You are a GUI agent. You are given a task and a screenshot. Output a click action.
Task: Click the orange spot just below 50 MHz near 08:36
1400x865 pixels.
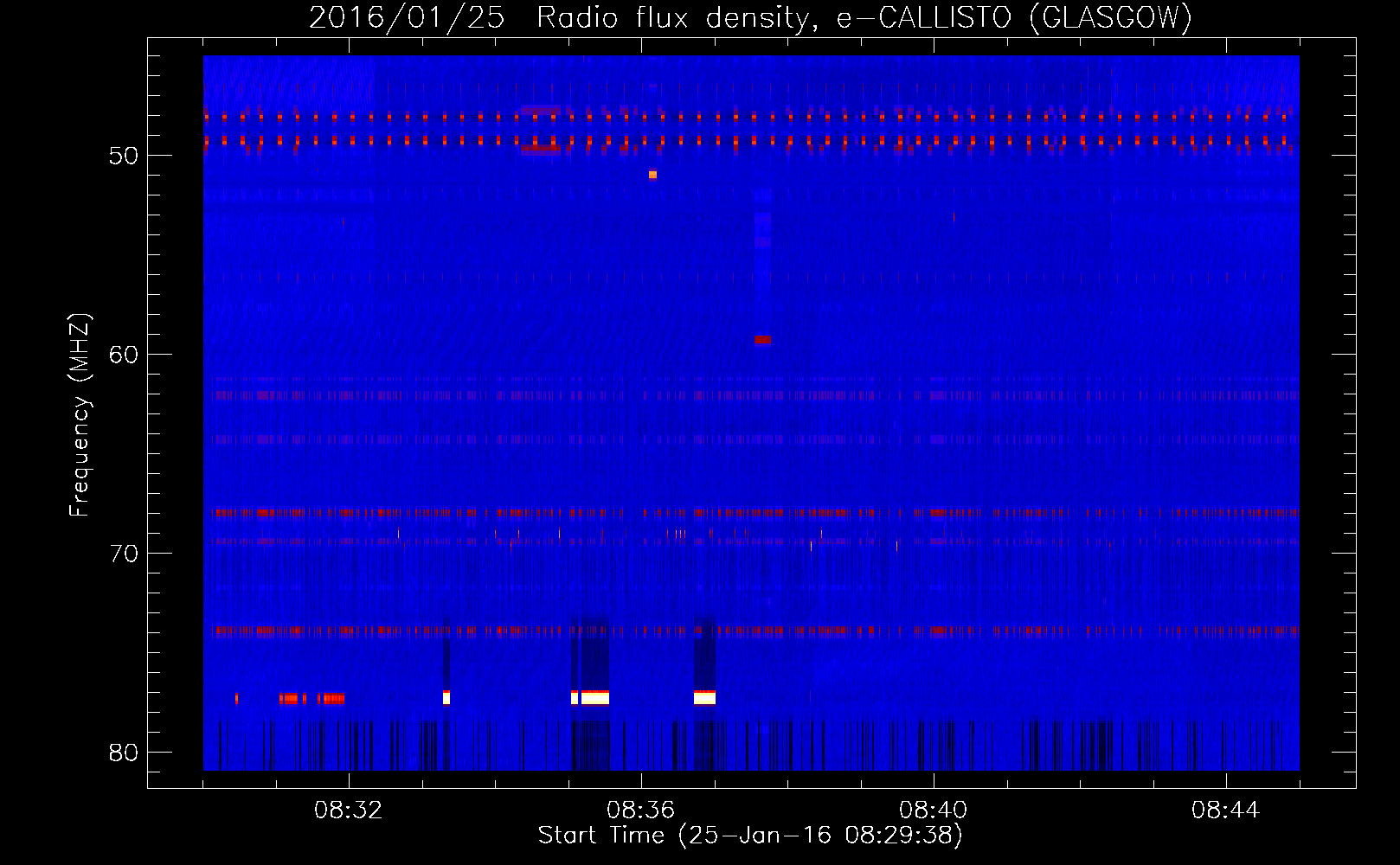[652, 175]
